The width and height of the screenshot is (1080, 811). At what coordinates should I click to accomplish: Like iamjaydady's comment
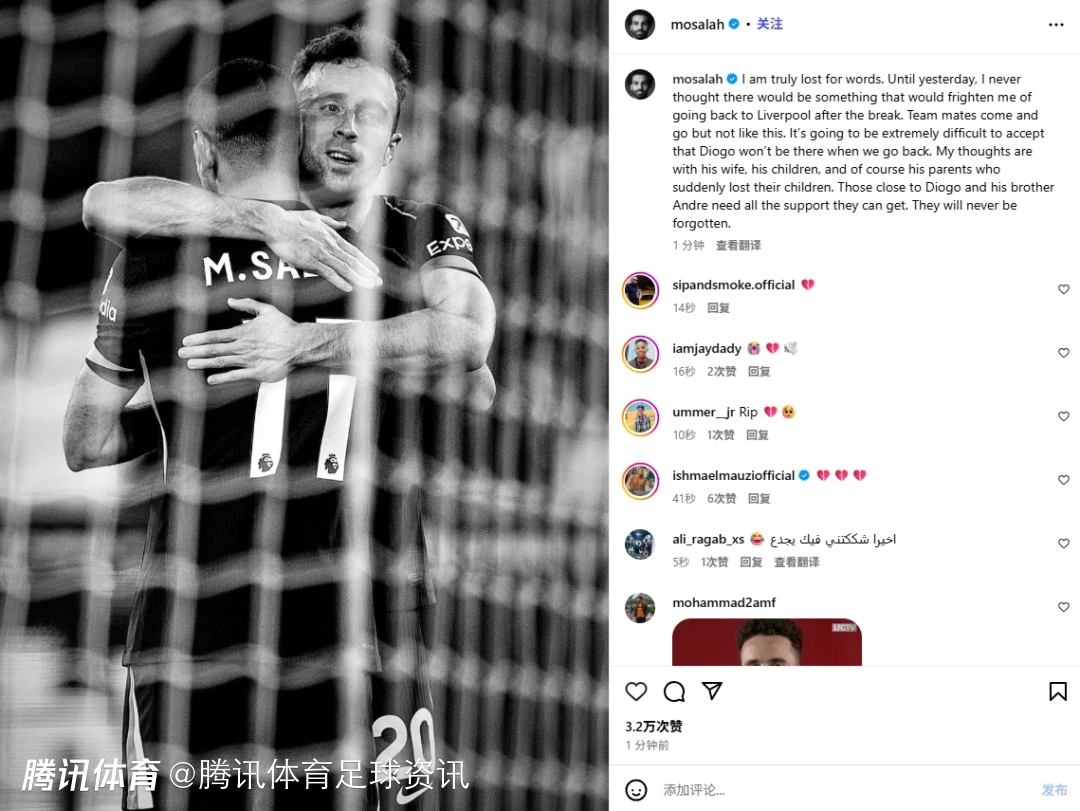(1063, 353)
